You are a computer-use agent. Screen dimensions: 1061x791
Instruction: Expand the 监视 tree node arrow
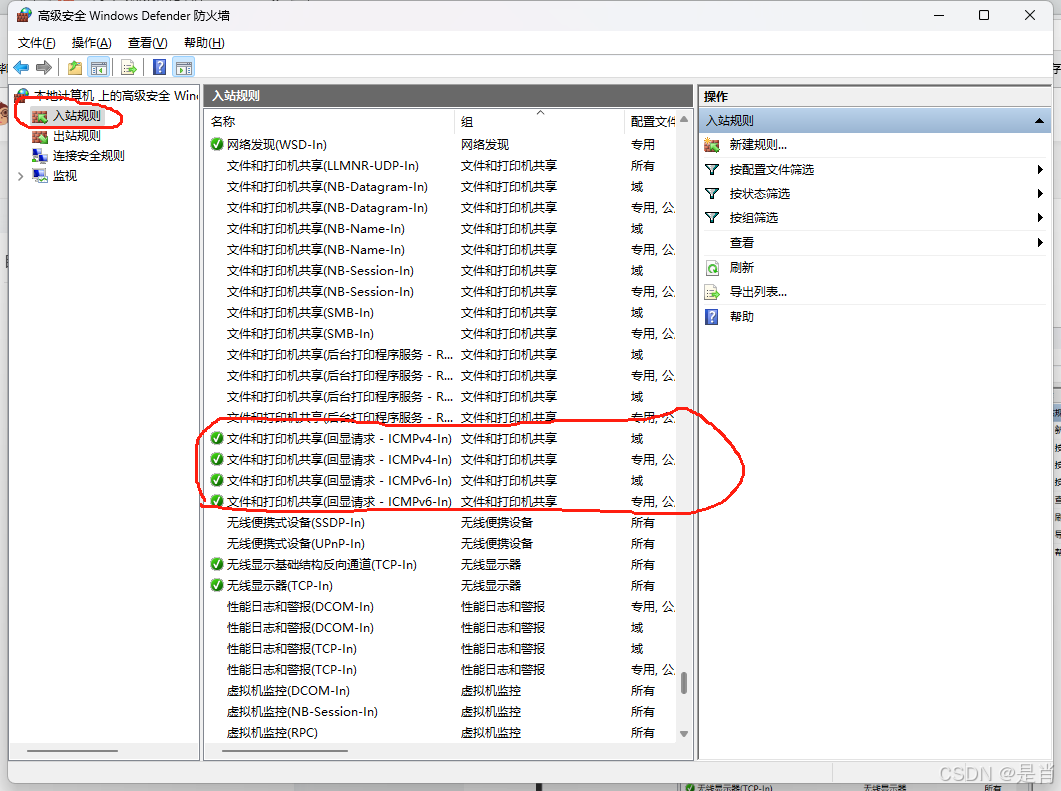[20, 177]
